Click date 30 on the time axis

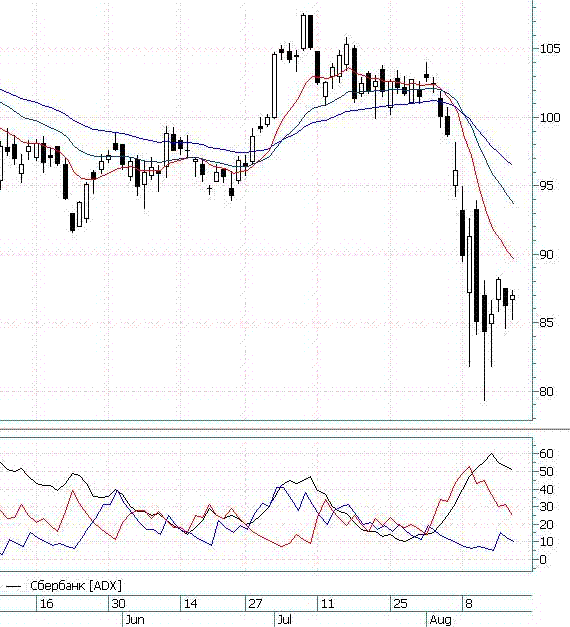point(118,603)
